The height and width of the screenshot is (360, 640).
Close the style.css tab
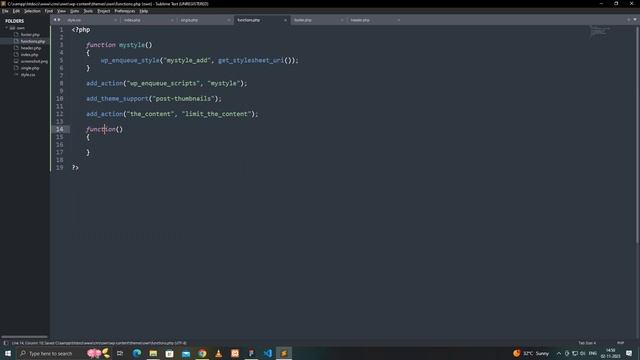115,20
